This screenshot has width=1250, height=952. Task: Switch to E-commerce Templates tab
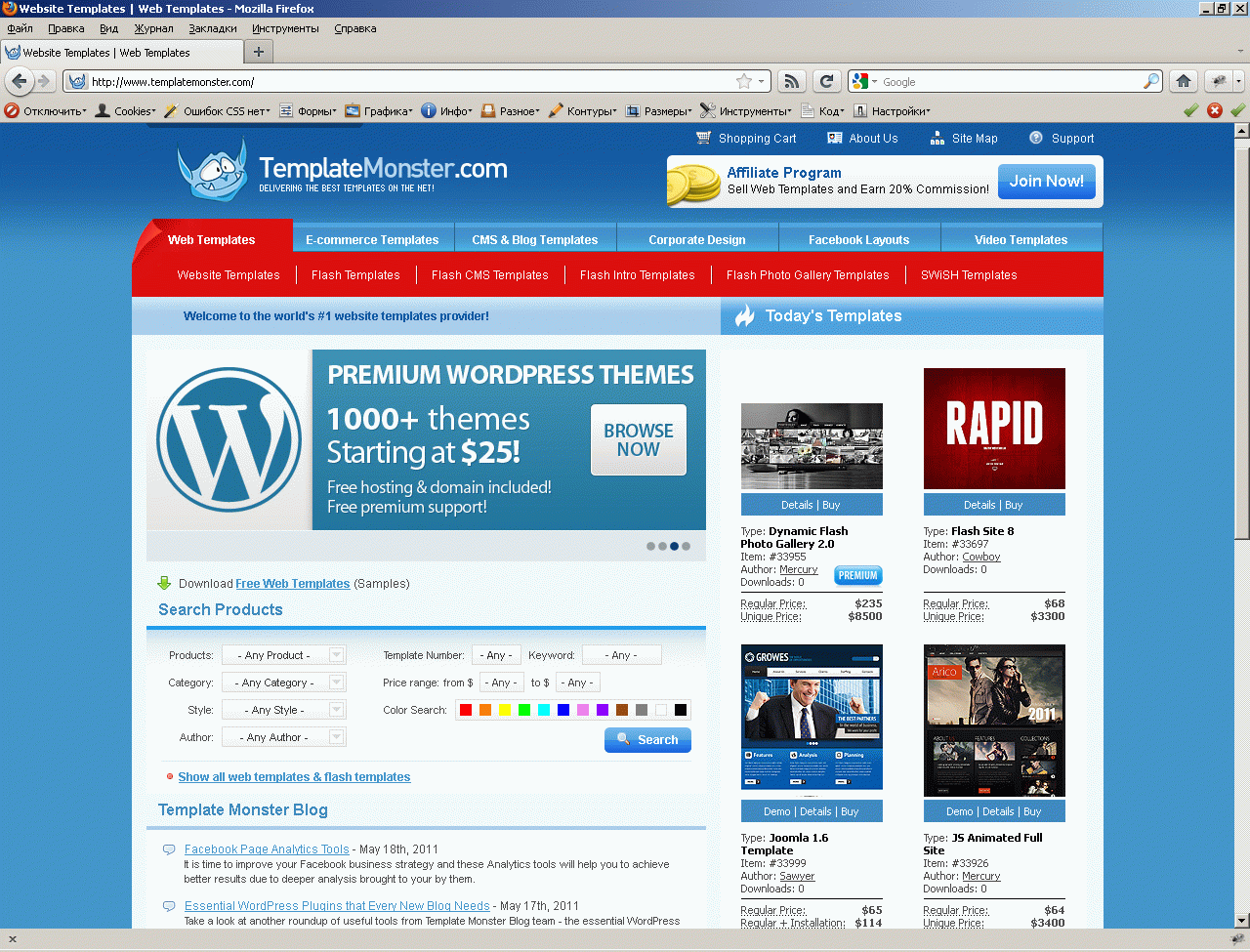[372, 239]
